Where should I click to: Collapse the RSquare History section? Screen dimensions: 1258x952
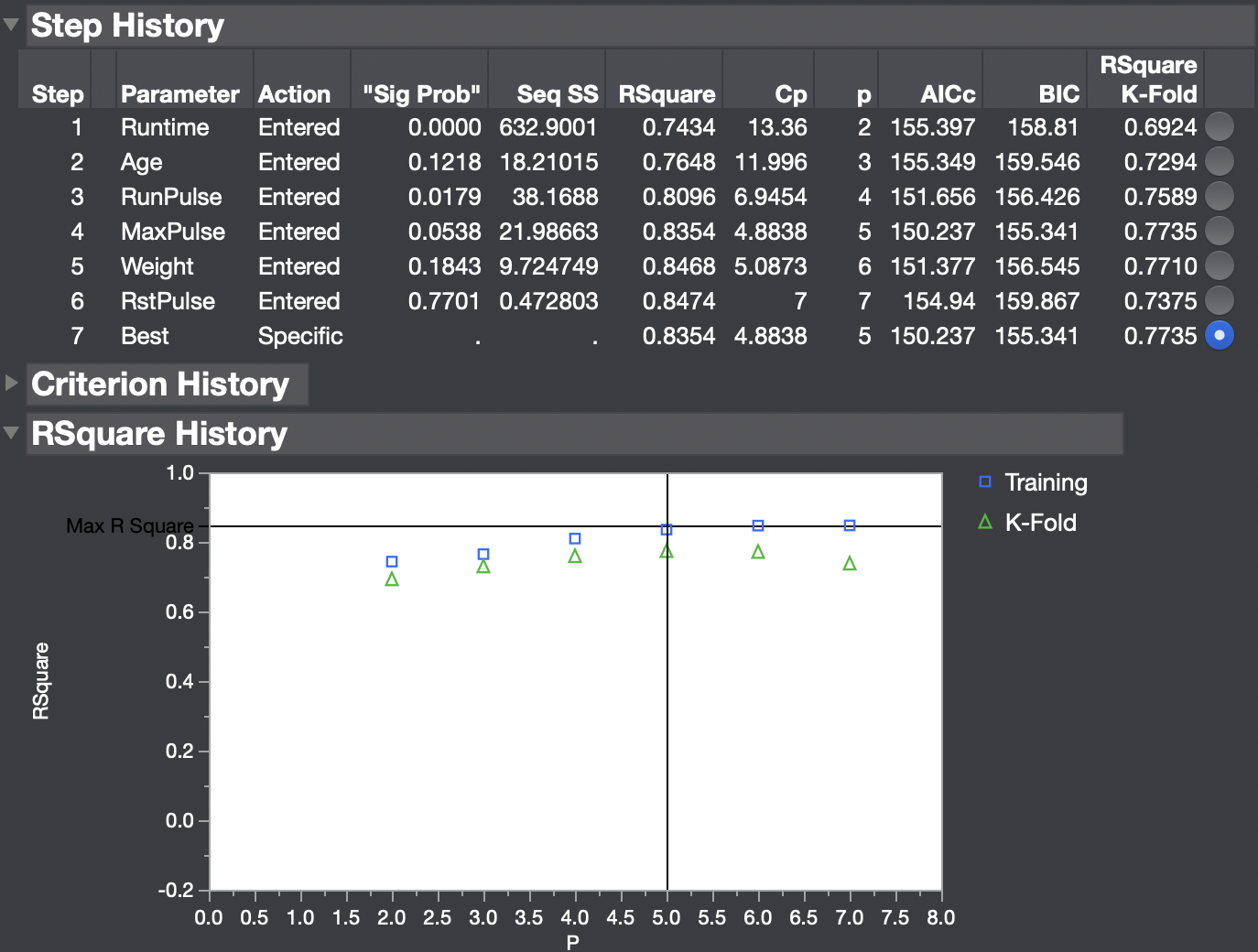[12, 433]
